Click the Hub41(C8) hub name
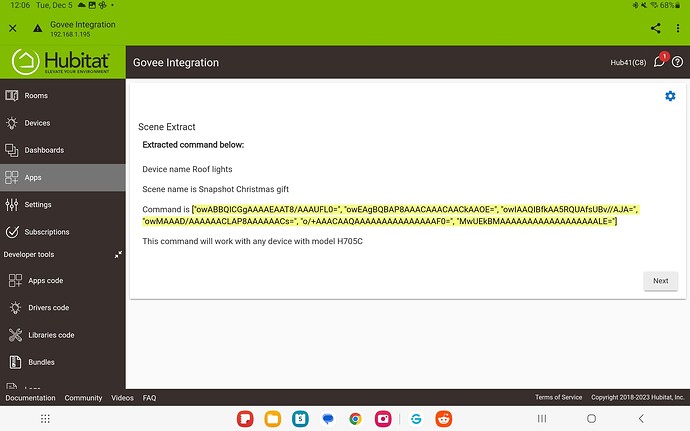The height and width of the screenshot is (431, 690). point(628,63)
